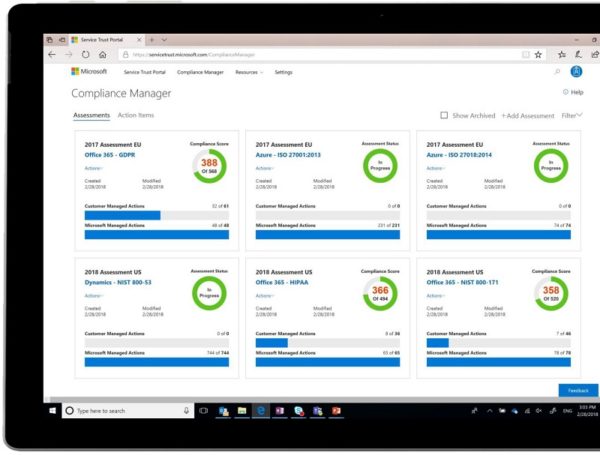Expand Actions under Office 365 - HIPAA

click(x=265, y=296)
